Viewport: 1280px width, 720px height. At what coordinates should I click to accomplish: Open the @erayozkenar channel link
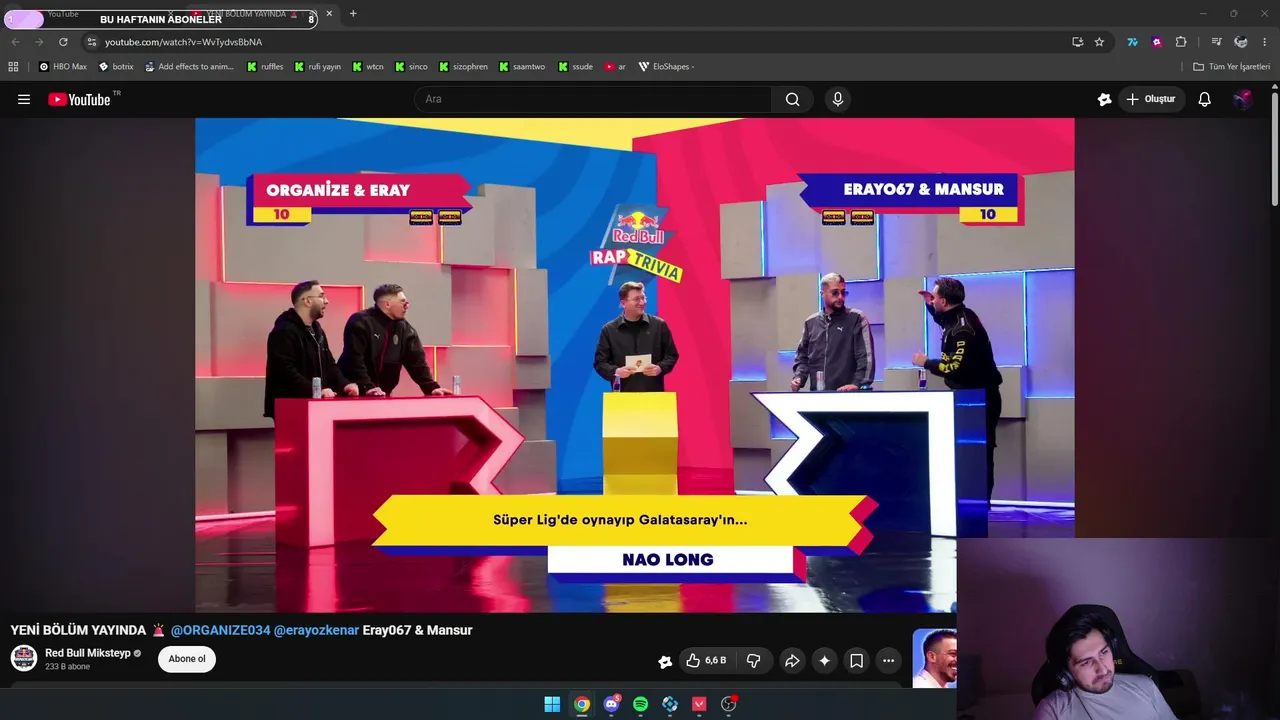click(316, 630)
